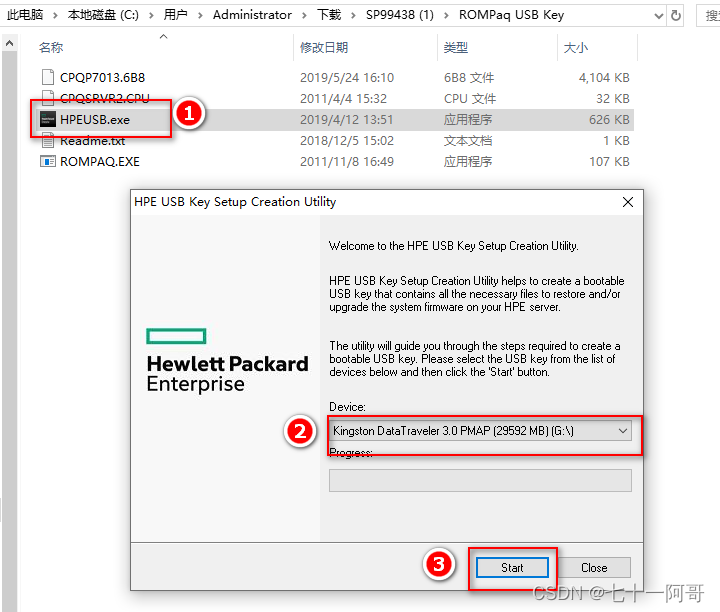Click the Readme.txt document icon

47,140
